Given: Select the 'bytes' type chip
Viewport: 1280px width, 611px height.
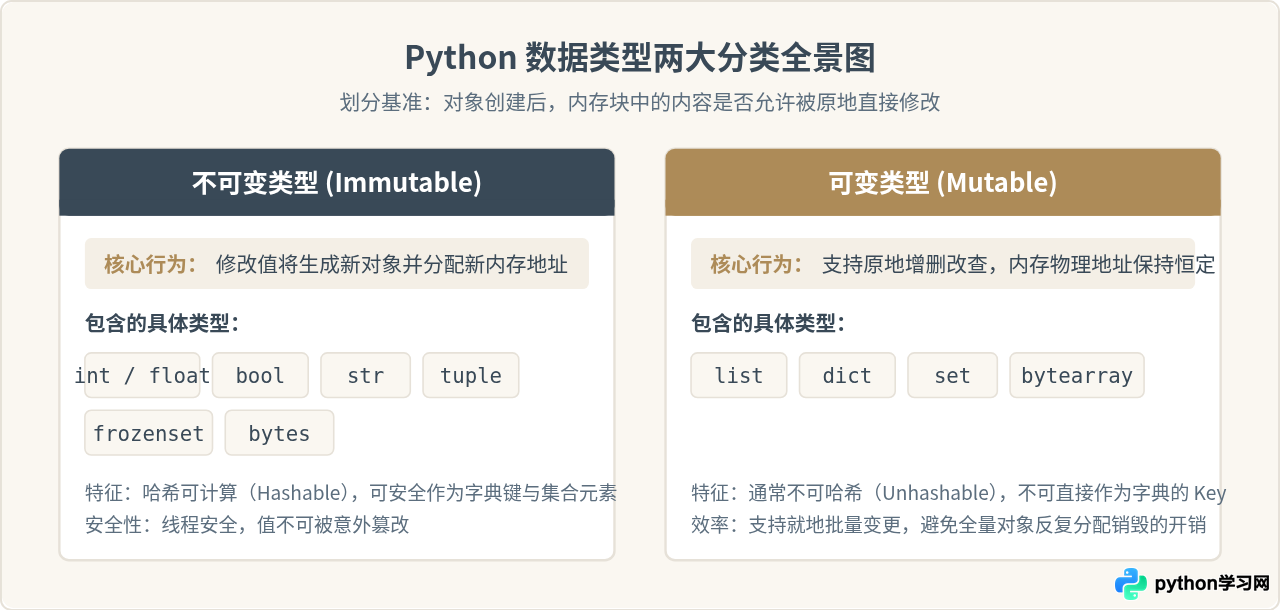Looking at the screenshot, I should pyautogui.click(x=279, y=433).
